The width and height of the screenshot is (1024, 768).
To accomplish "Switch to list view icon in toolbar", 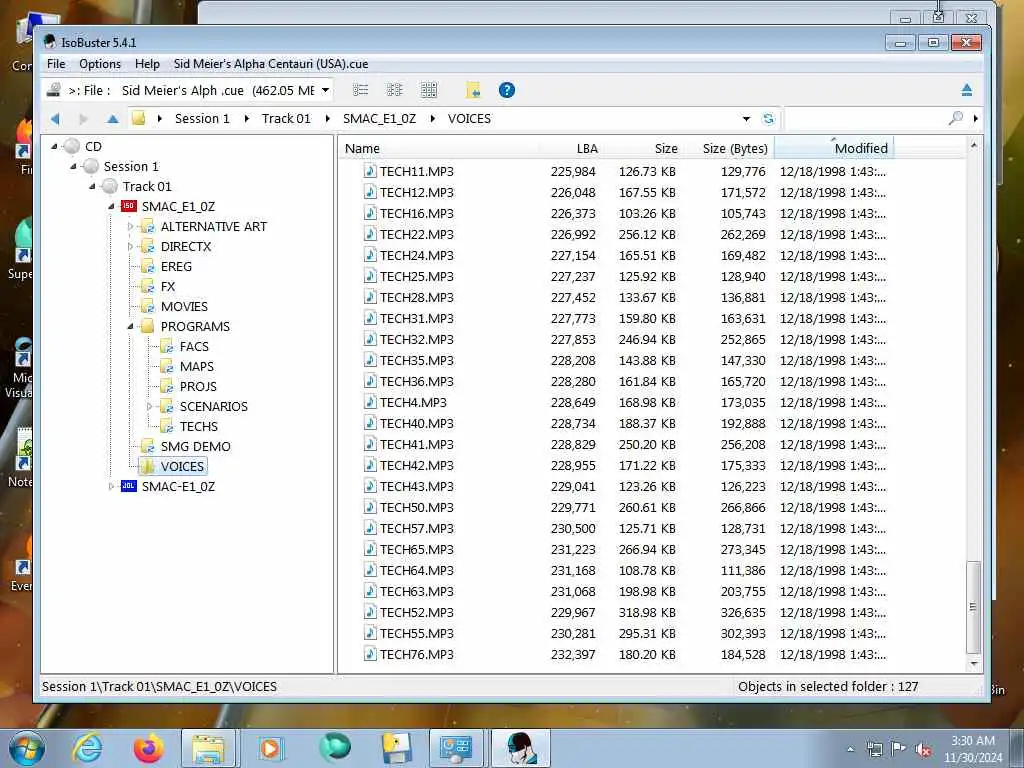I will [360, 90].
